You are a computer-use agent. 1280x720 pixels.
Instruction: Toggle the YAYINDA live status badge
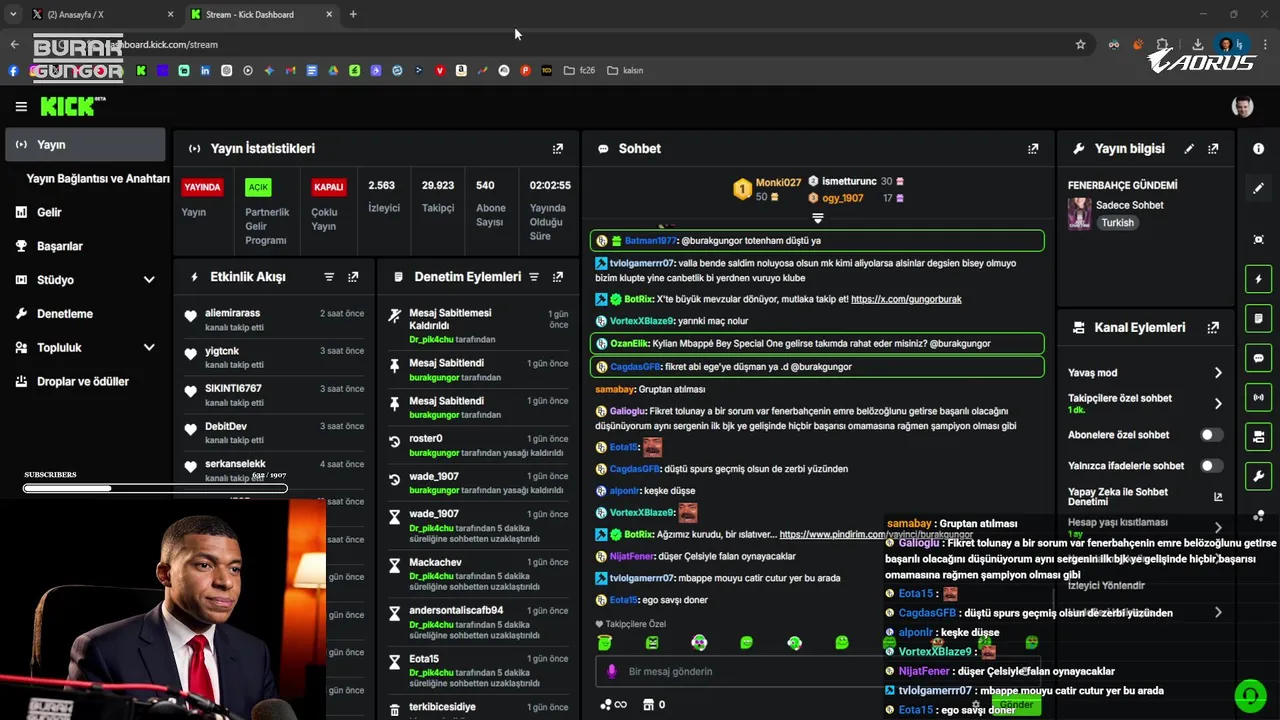click(202, 187)
